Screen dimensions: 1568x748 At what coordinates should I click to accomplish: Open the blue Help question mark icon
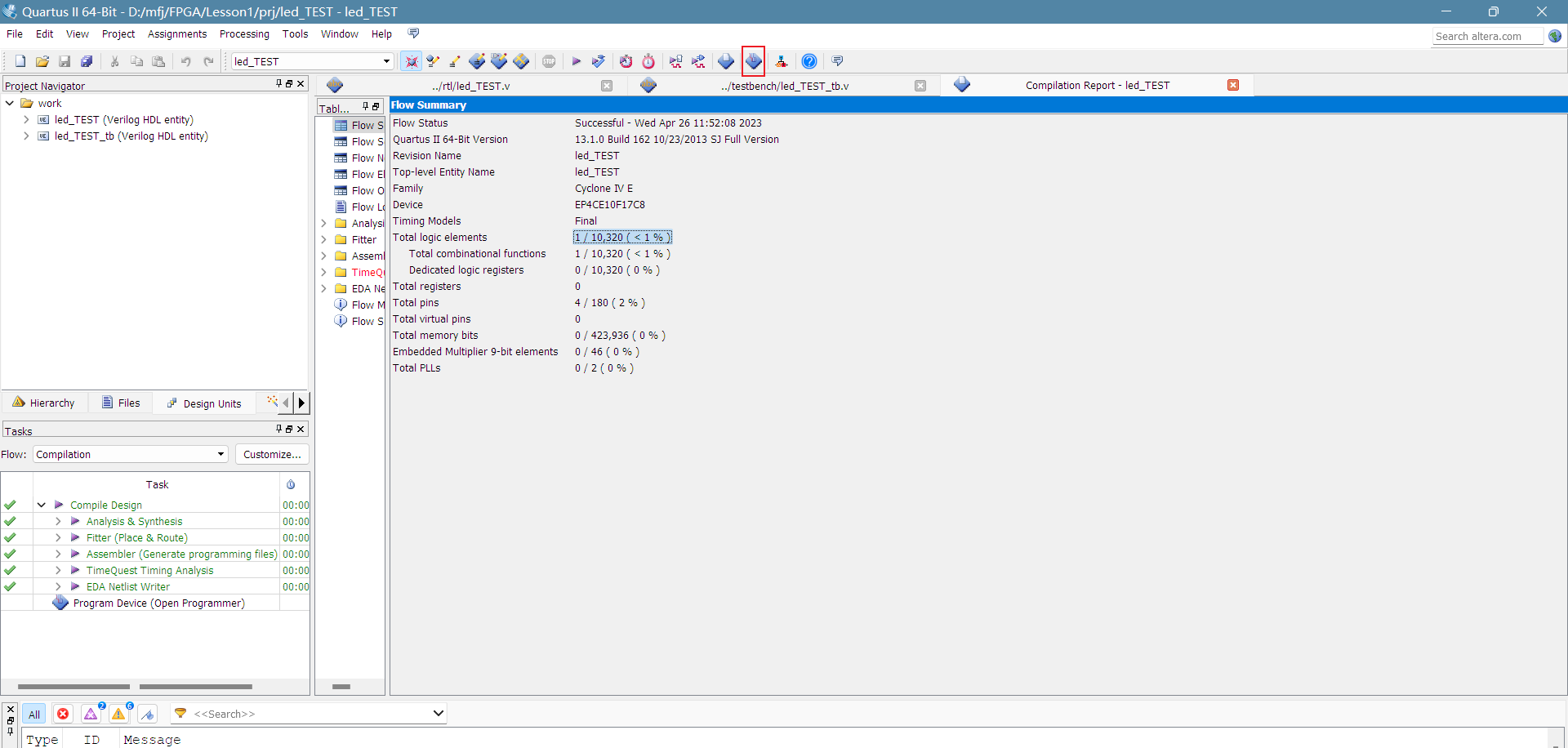pyautogui.click(x=809, y=61)
